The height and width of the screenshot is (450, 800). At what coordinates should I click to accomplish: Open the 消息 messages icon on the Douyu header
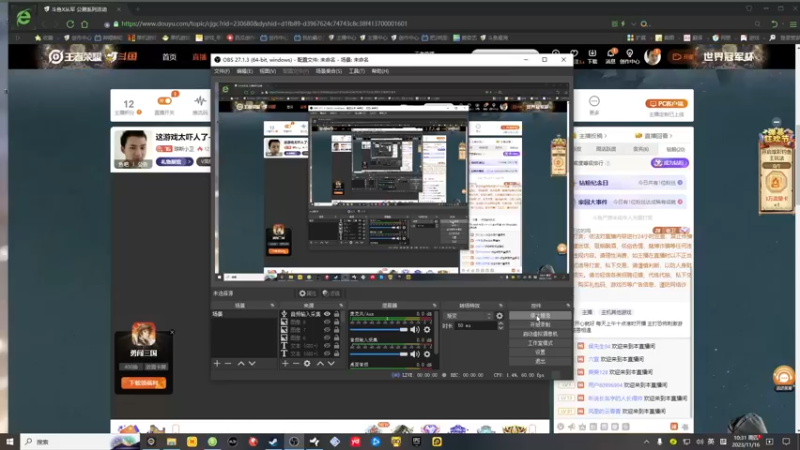point(611,56)
